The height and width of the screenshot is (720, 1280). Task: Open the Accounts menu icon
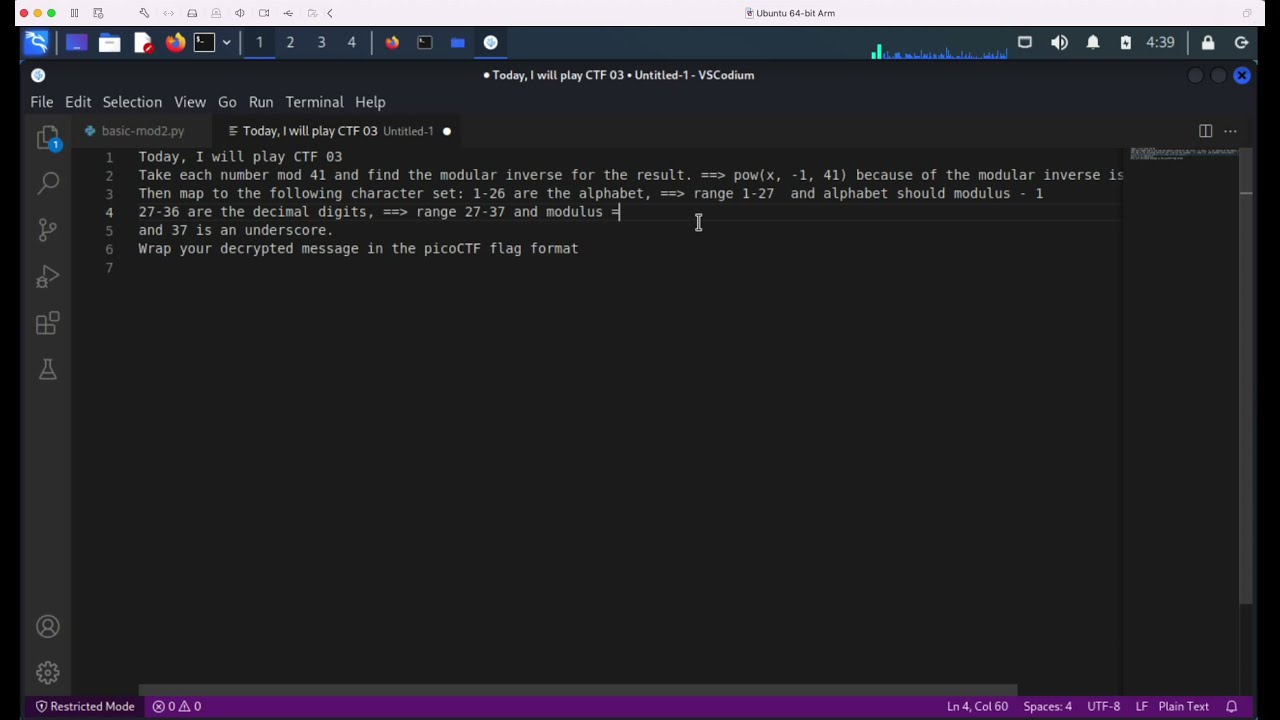click(x=47, y=627)
